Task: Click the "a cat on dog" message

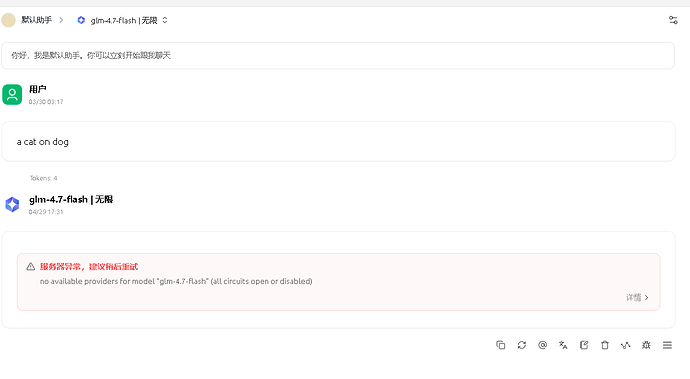Action: [x=43, y=142]
